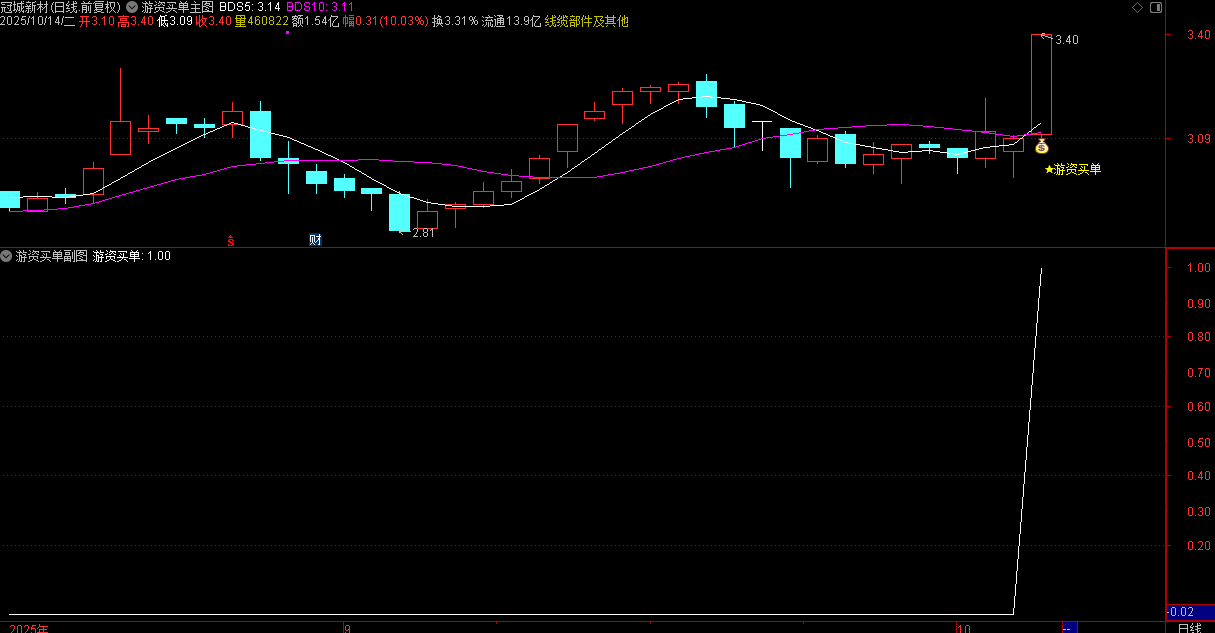
Task: Click the closing price 收3.40 in info bar
Action: (x=214, y=20)
